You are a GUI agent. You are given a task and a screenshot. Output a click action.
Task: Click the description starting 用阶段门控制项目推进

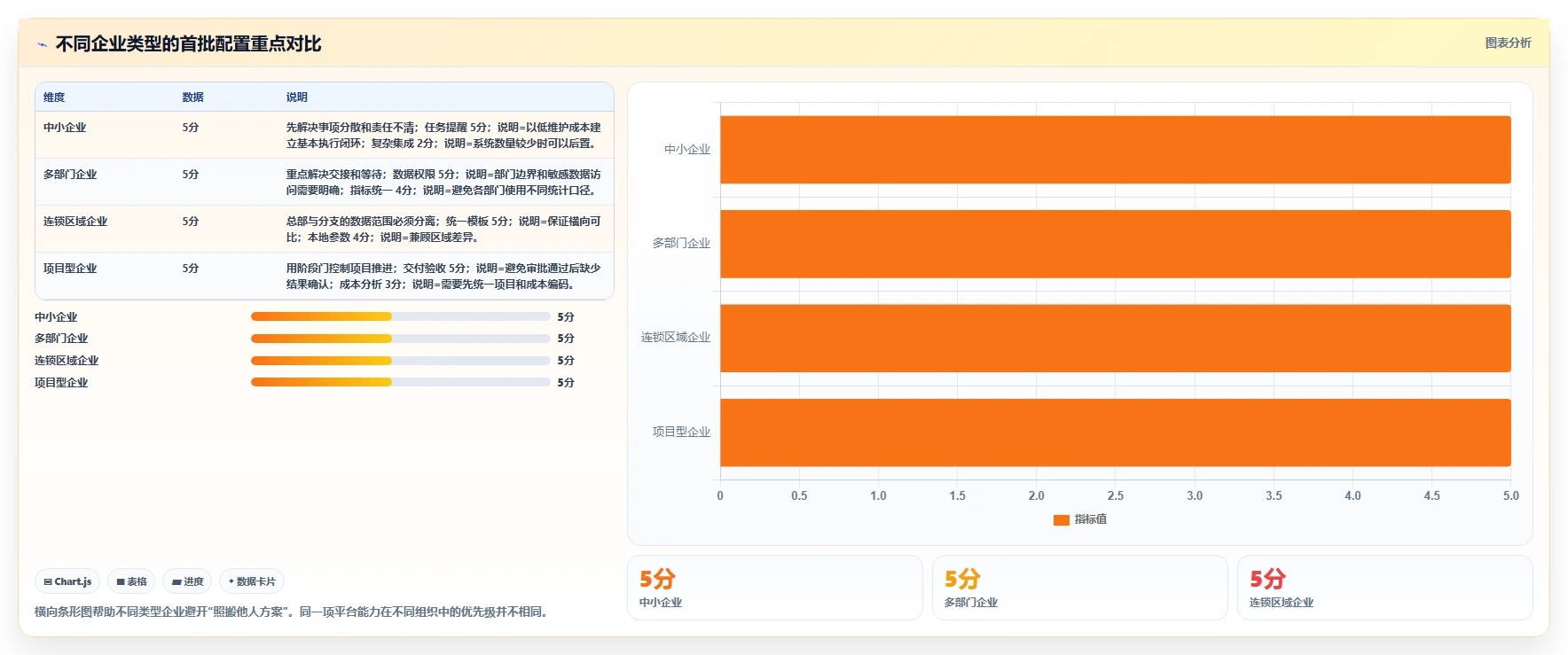click(443, 277)
